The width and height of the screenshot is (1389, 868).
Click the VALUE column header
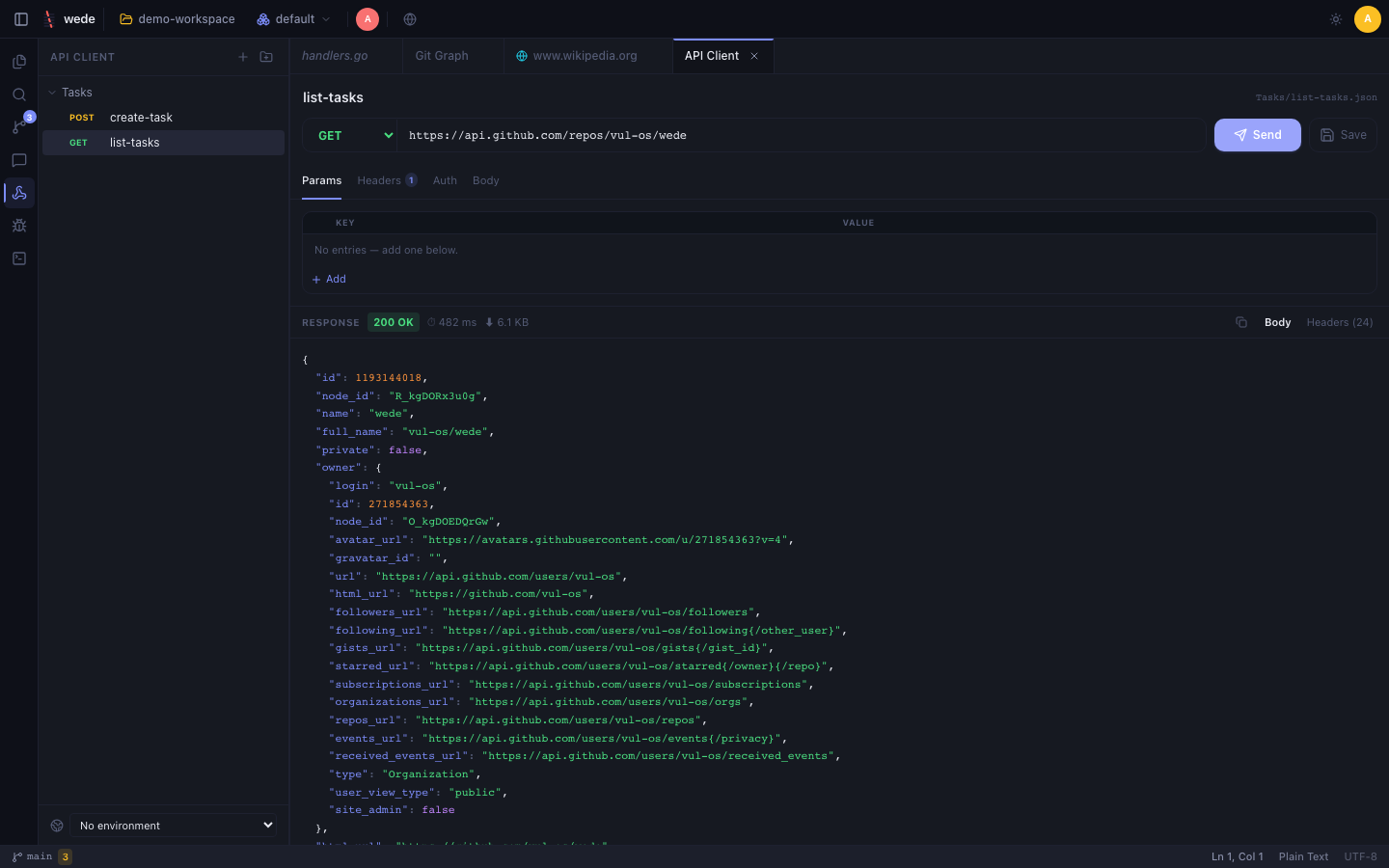pyautogui.click(x=858, y=223)
